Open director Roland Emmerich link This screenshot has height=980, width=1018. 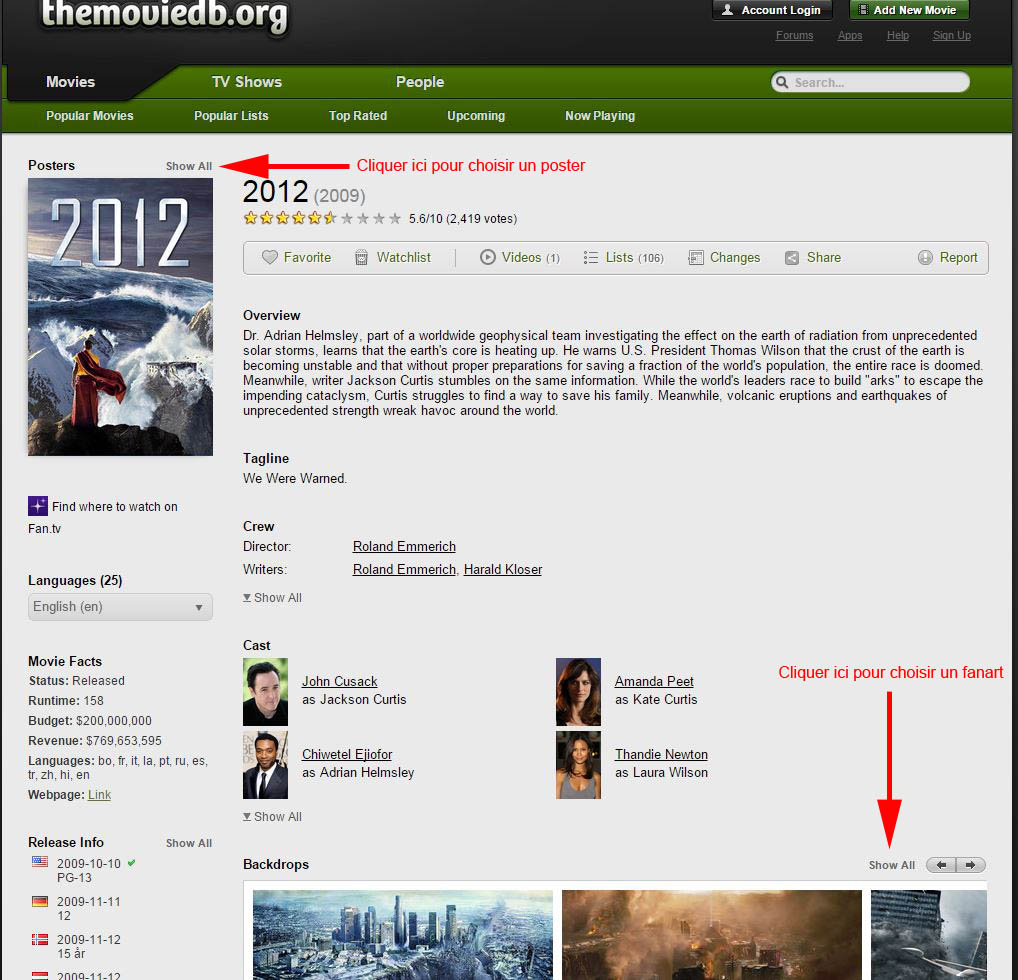[x=404, y=546]
